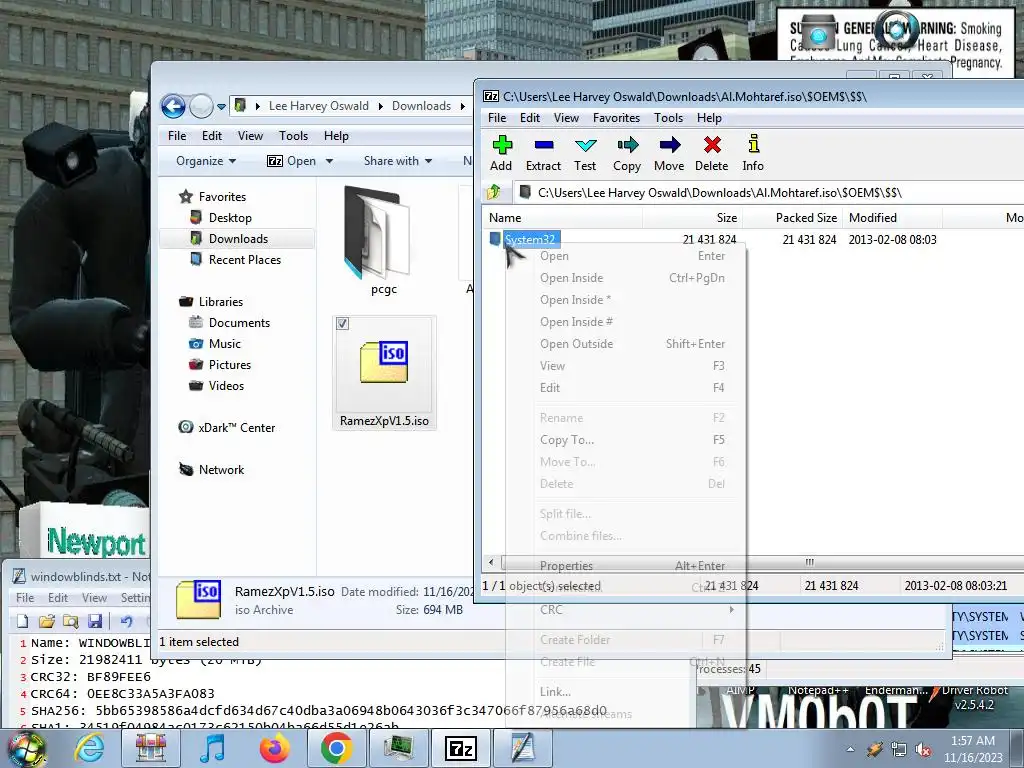Sort by the Packed Size column header
The height and width of the screenshot is (768, 1024).
click(x=792, y=217)
